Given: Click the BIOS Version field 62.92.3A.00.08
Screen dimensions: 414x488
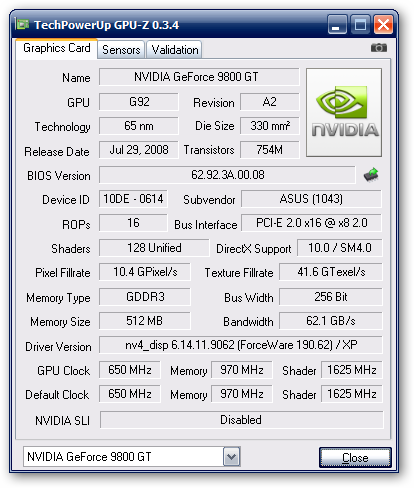Looking at the screenshot, I should click(x=227, y=175).
